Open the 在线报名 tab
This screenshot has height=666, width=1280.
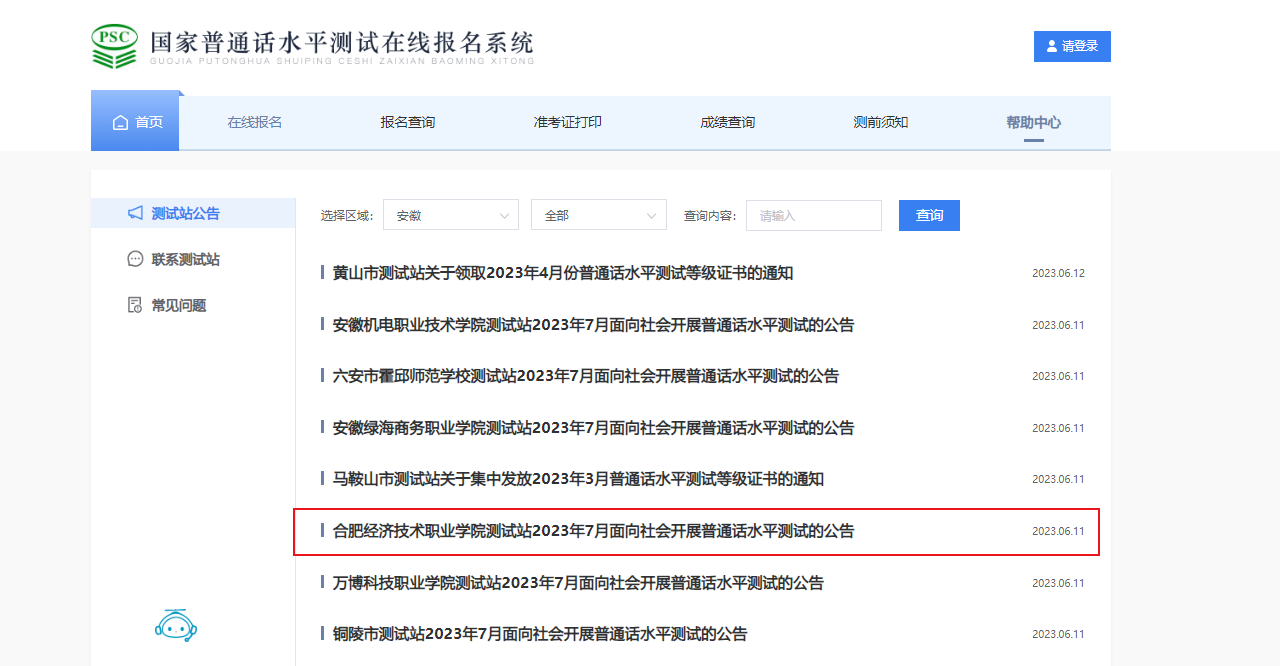(255, 122)
